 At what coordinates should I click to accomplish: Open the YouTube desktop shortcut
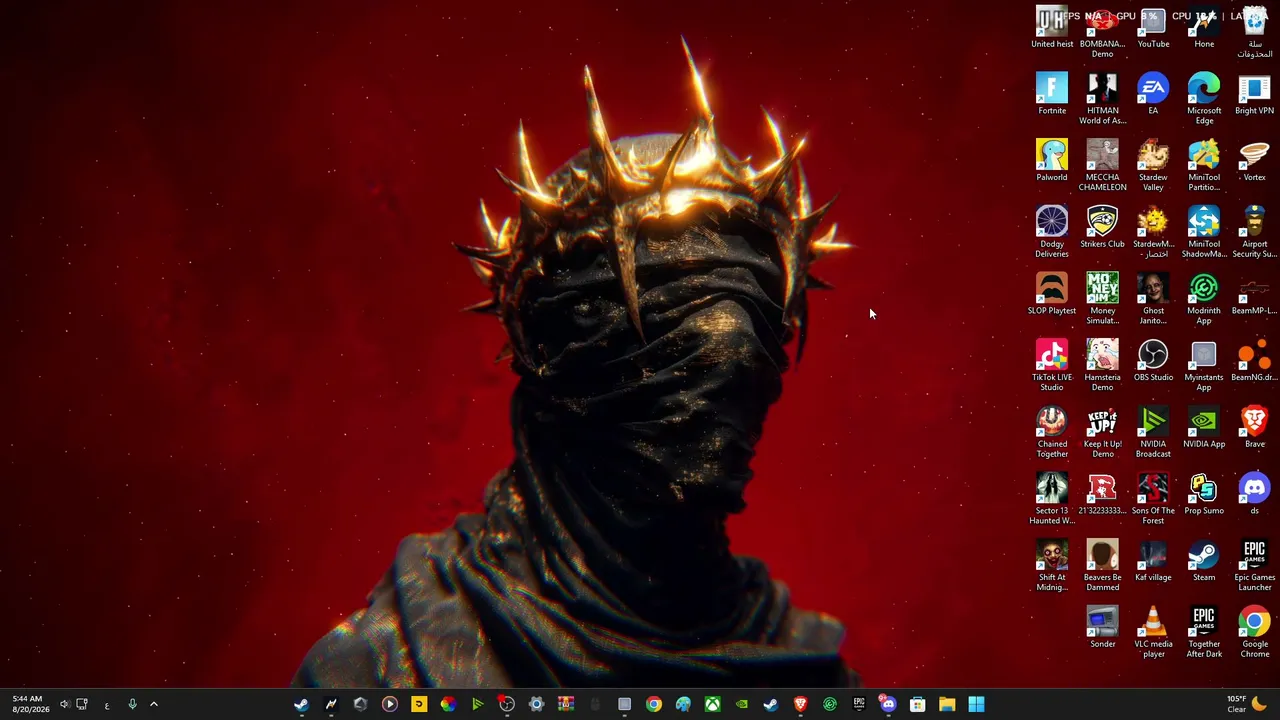pos(1153,27)
